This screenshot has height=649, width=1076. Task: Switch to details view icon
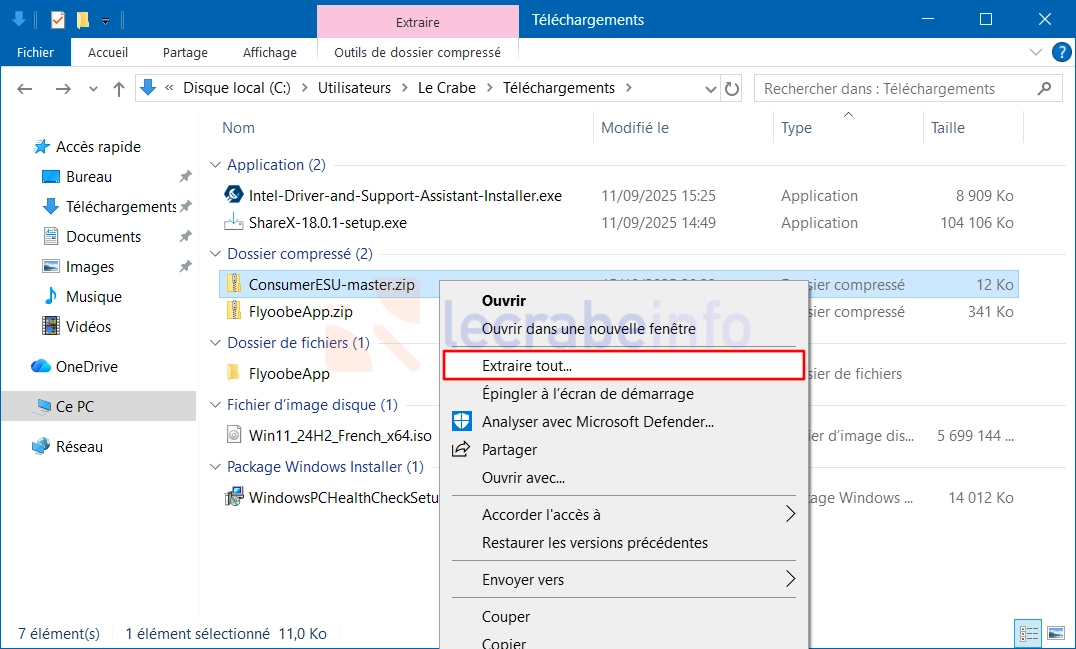pyautogui.click(x=1028, y=633)
